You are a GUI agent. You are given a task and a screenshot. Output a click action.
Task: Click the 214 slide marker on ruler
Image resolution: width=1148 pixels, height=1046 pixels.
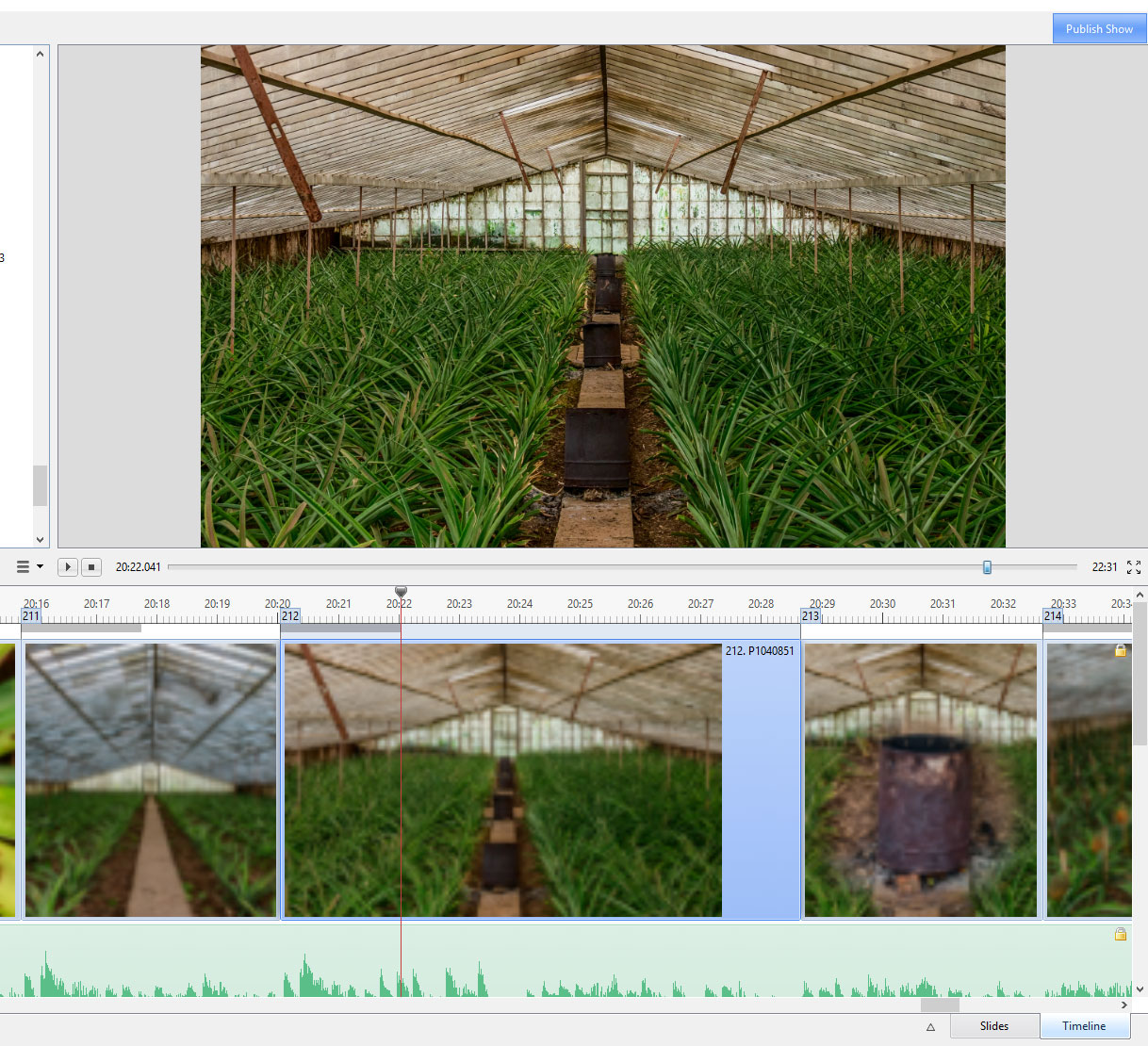pyautogui.click(x=1053, y=616)
